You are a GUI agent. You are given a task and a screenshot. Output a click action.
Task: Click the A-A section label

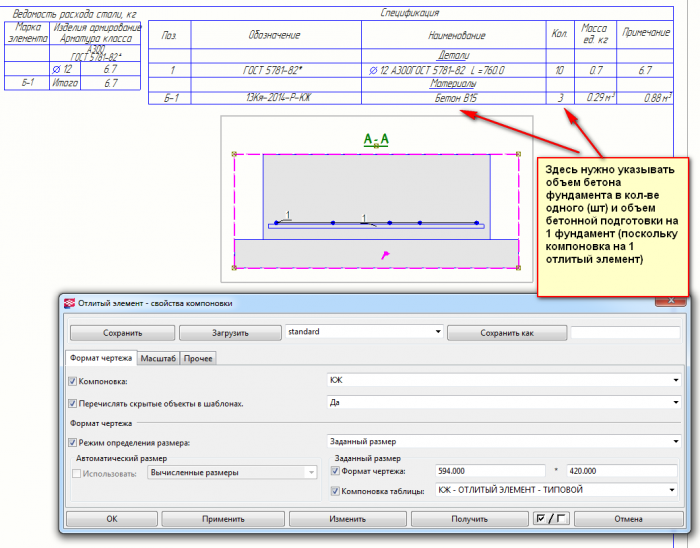click(376, 139)
